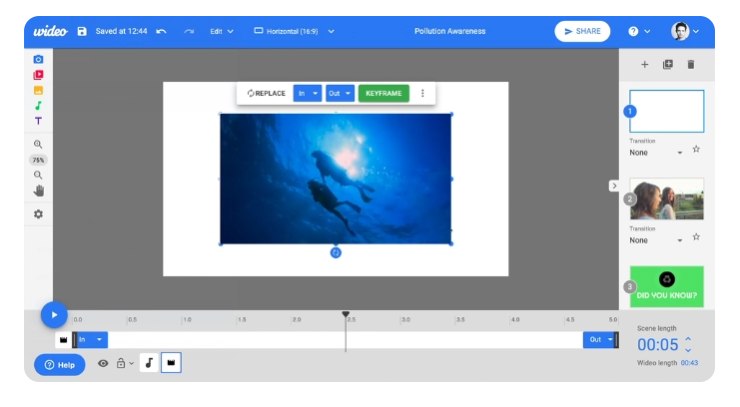
Task: Toggle visibility with the eye icon
Action: [102, 364]
